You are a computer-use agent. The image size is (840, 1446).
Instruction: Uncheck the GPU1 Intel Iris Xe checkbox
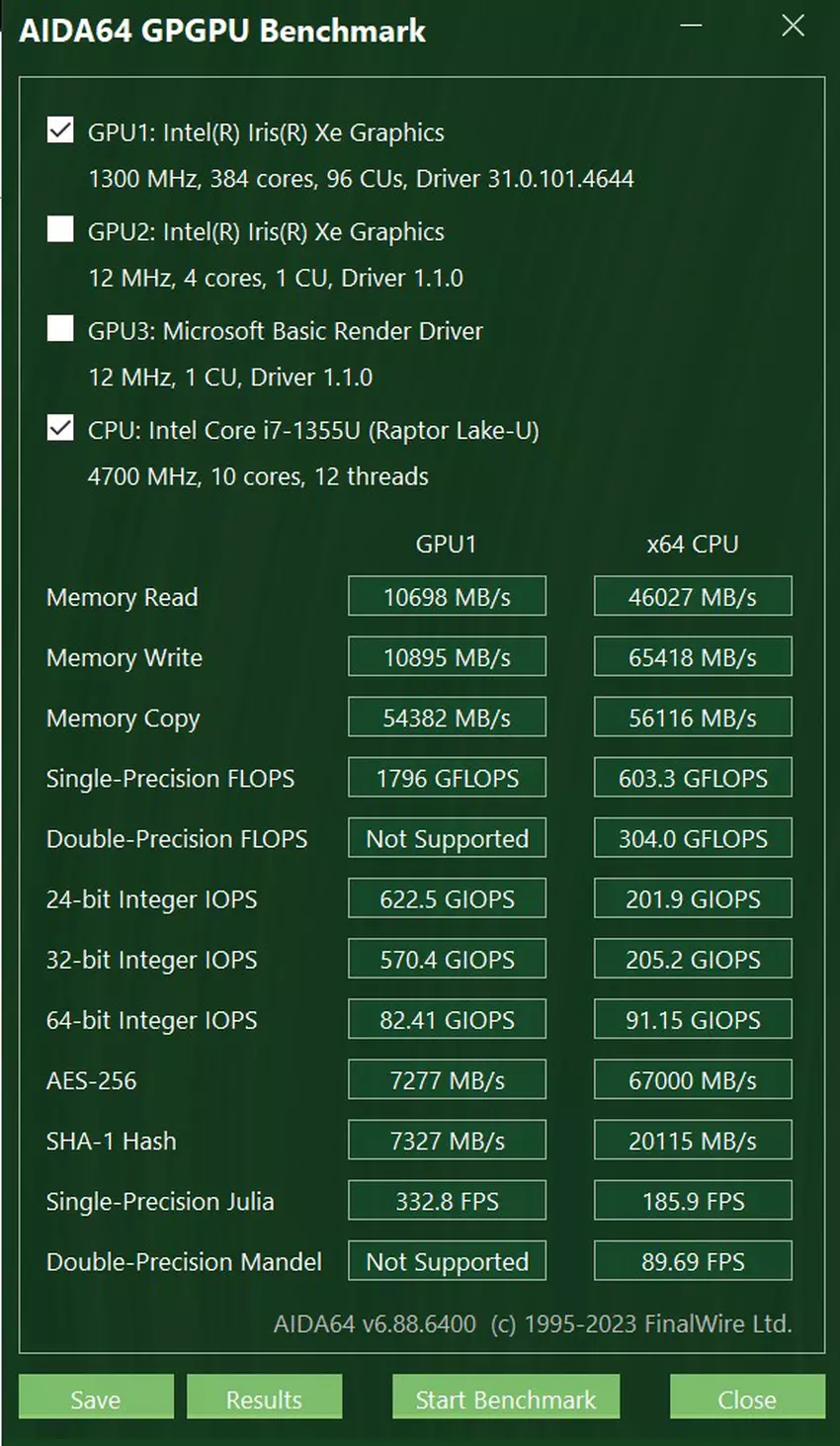(60, 130)
